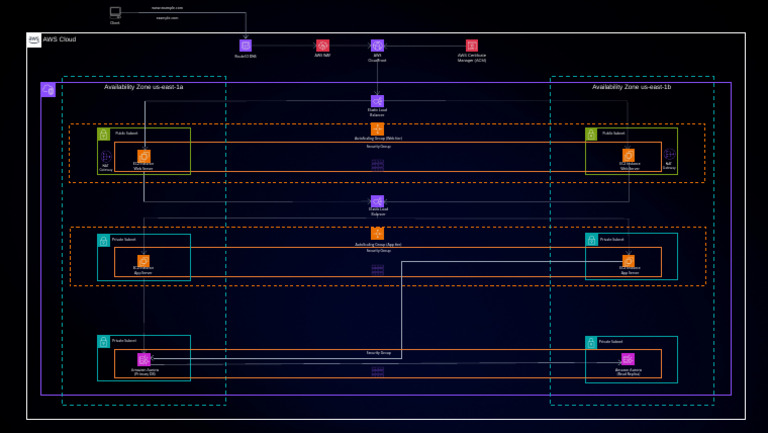Screen dimensions: 768x433
Task: Click the VPC cloud icon
Action: 48,90
